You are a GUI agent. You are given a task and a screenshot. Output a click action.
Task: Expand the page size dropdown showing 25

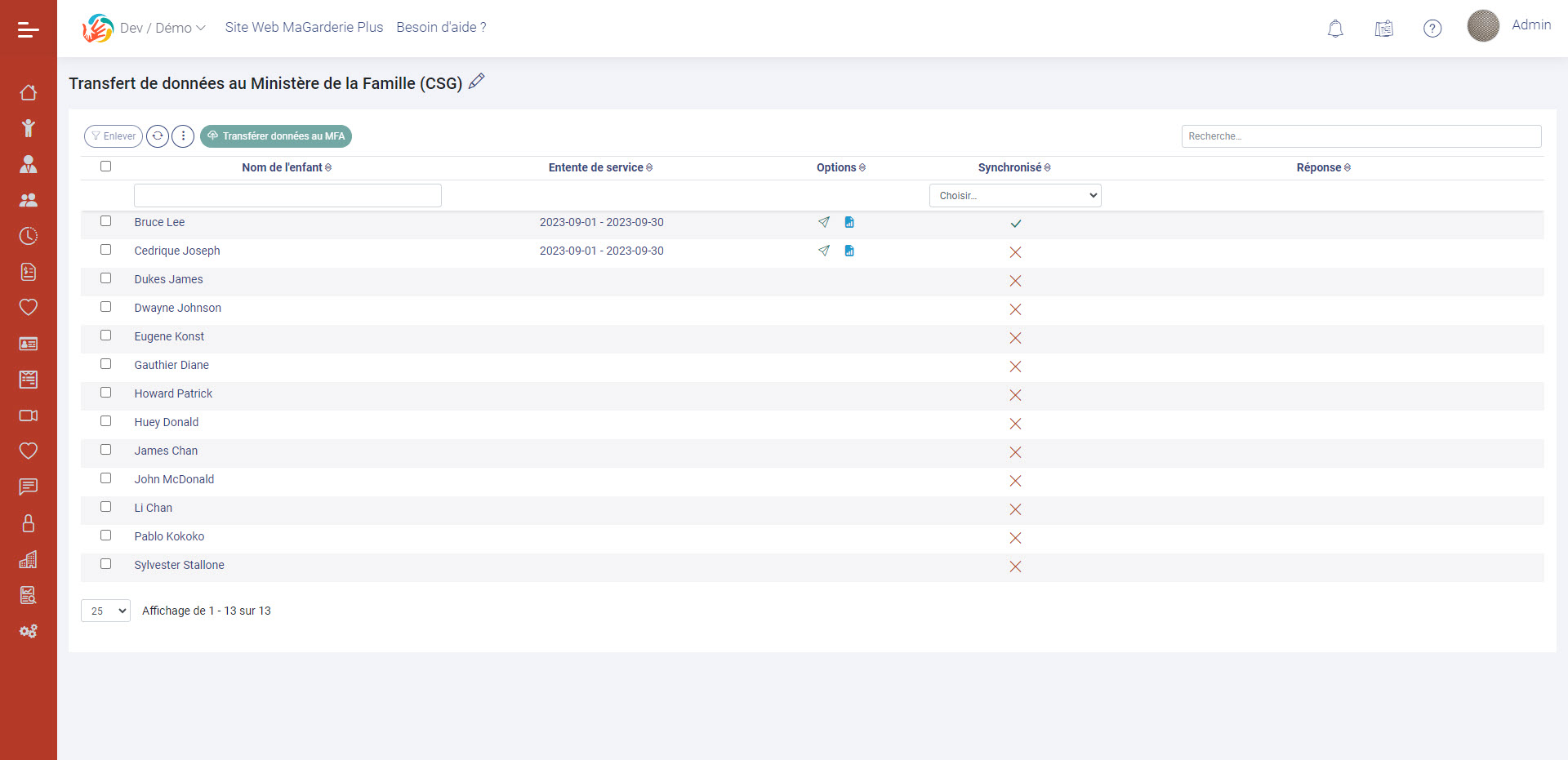point(105,611)
